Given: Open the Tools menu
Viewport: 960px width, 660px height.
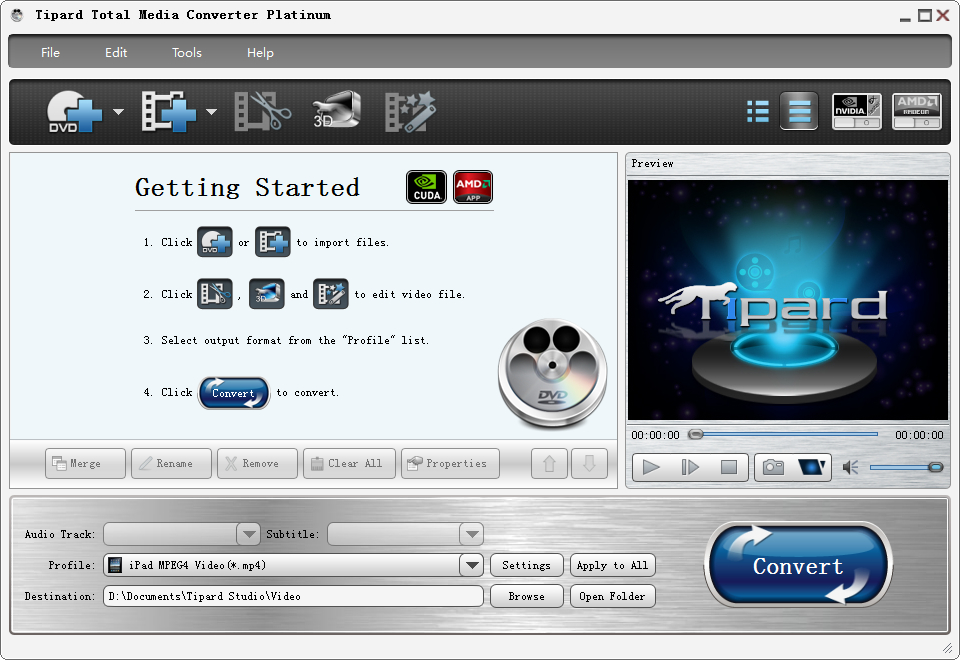Looking at the screenshot, I should pos(187,53).
